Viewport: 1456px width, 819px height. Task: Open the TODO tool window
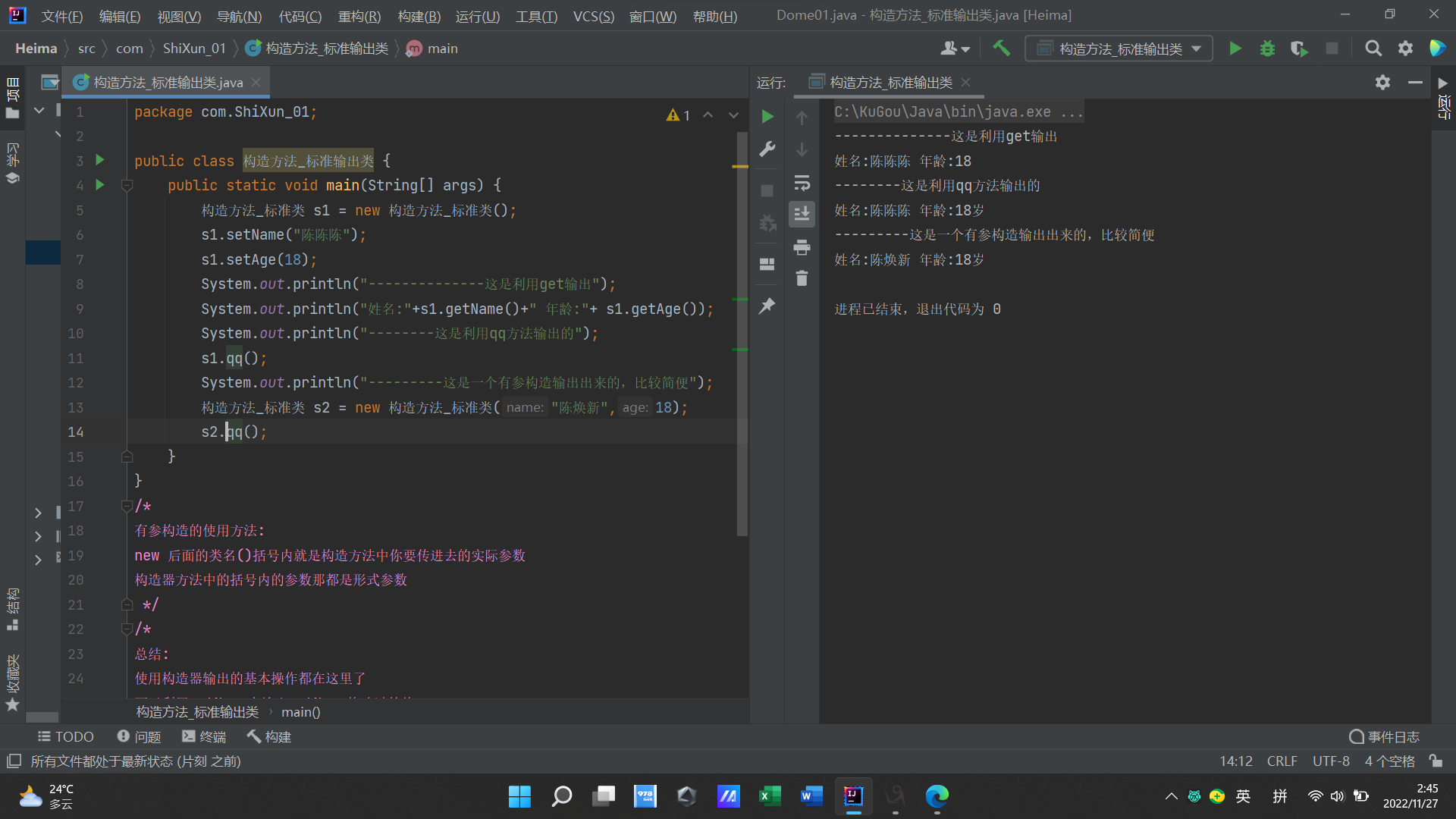[66, 736]
